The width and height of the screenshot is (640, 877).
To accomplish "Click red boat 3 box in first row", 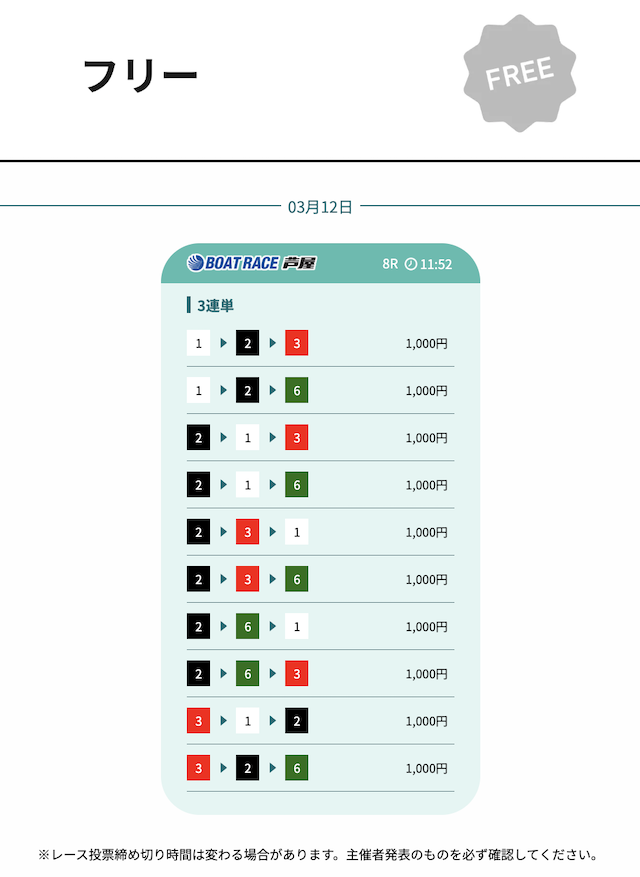I will 296,343.
